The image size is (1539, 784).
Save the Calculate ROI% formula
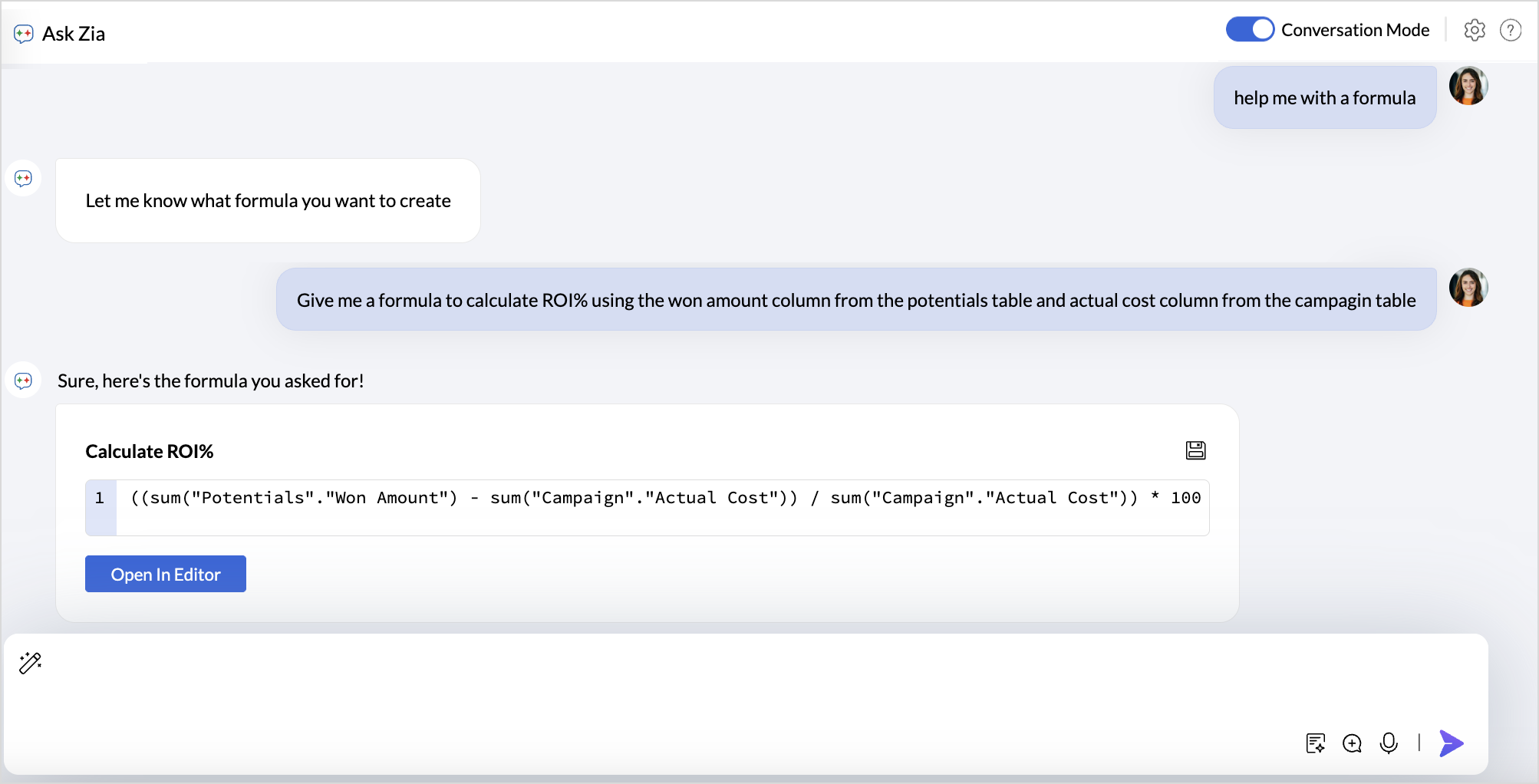tap(1195, 450)
